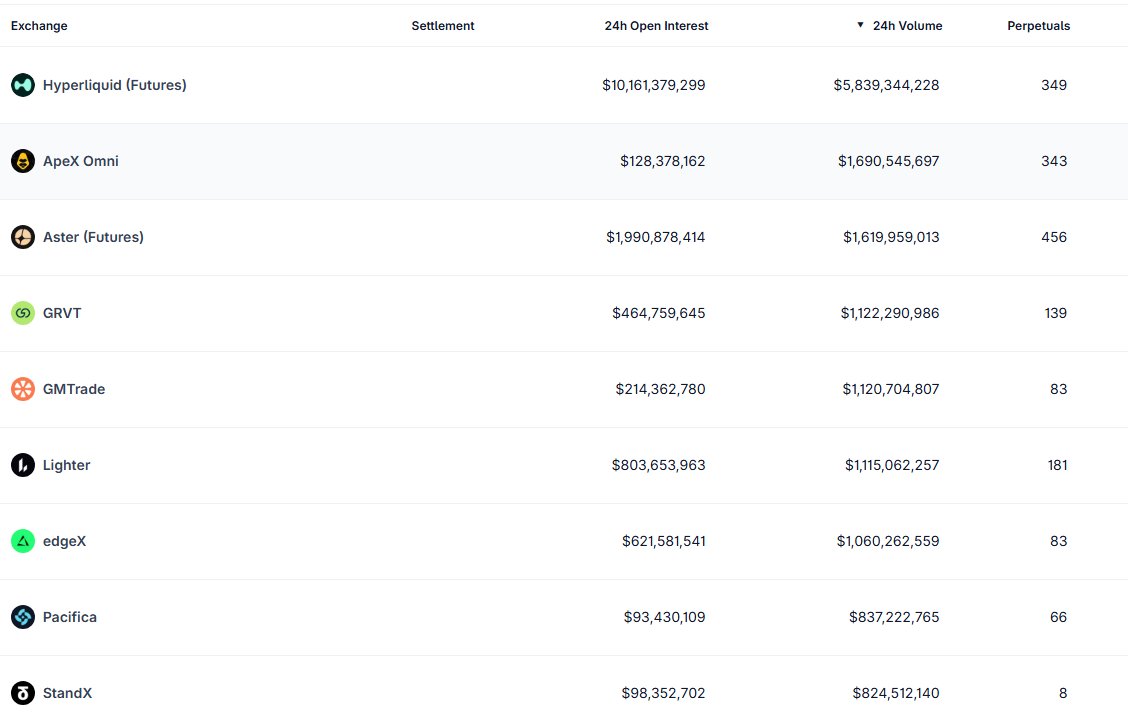Select edgeX volume $1,060,262,559
The image size is (1128, 719).
click(888, 541)
